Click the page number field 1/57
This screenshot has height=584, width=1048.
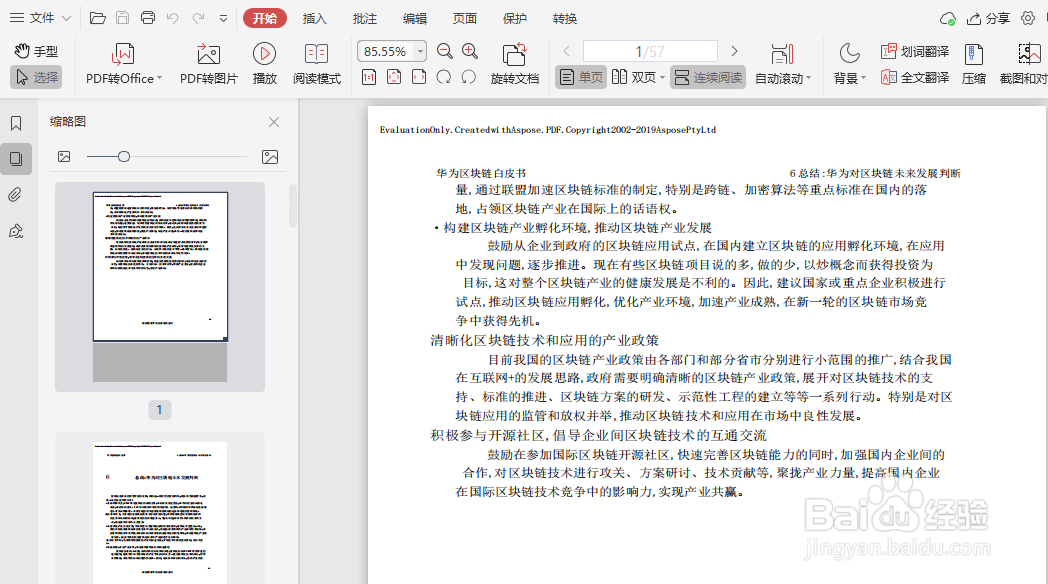coord(650,51)
